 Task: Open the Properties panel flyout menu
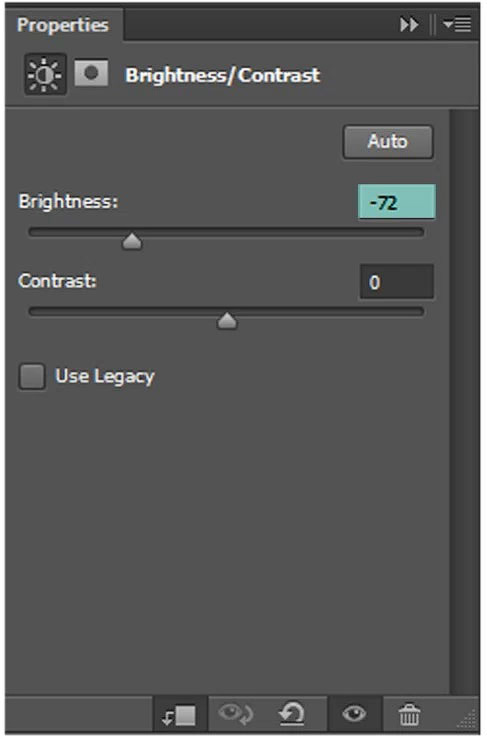coord(457,25)
